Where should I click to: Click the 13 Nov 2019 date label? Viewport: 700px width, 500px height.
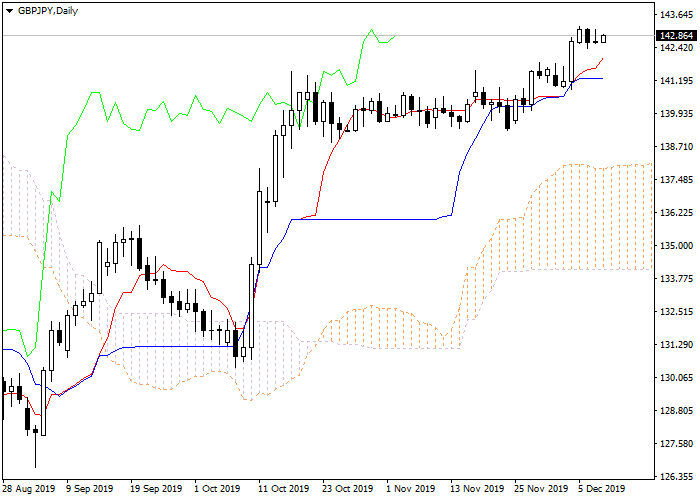tap(477, 489)
